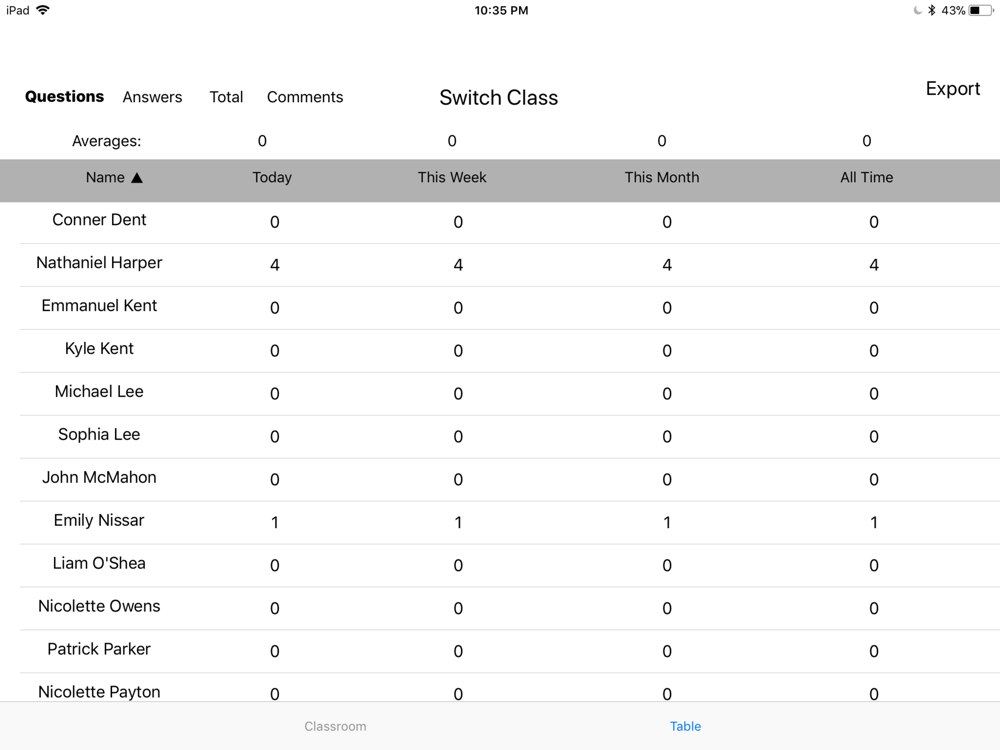The image size is (1000, 750).
Task: Open the Comments segment
Action: (305, 97)
